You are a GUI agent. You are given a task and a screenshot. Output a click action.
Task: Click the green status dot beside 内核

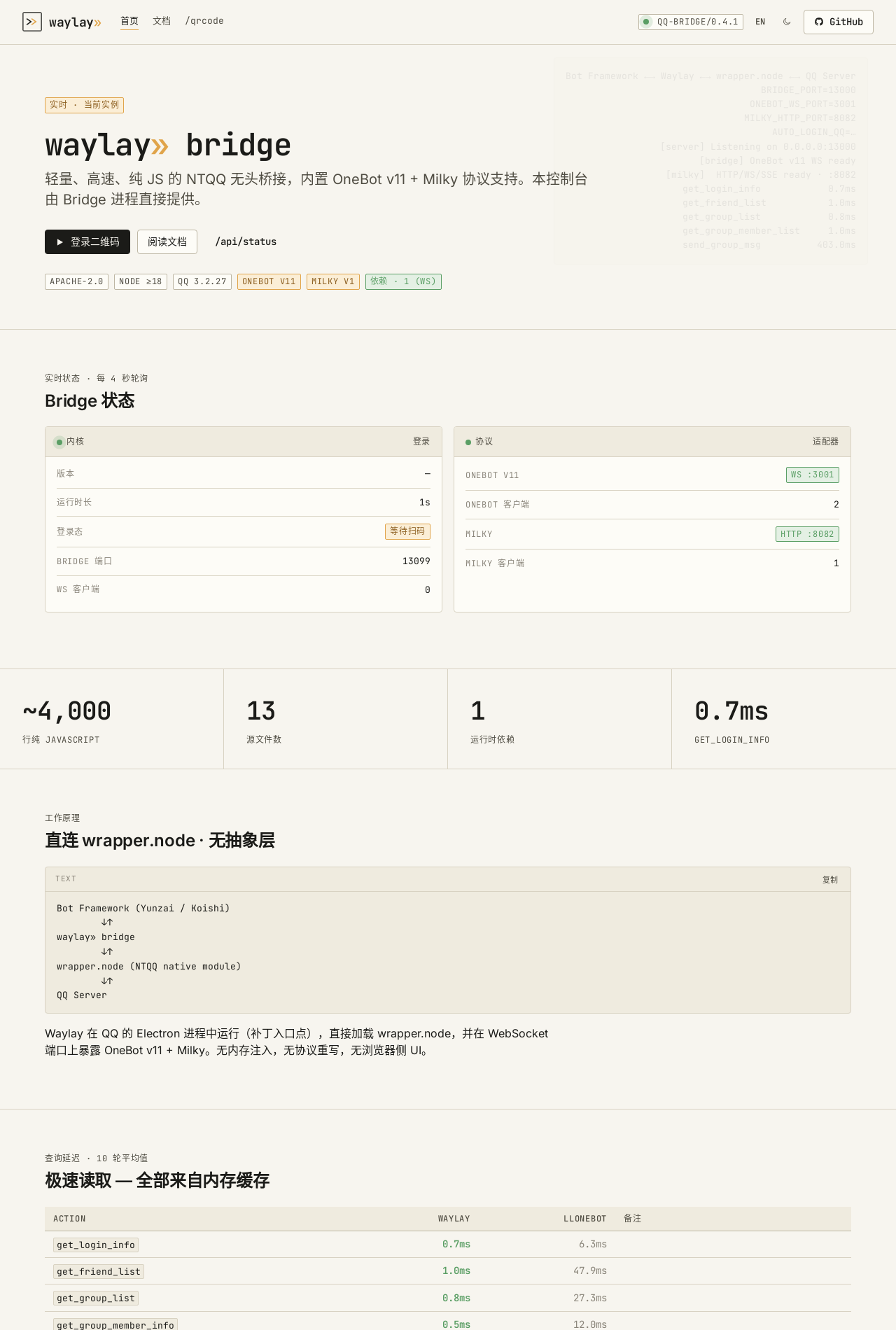pos(59,442)
